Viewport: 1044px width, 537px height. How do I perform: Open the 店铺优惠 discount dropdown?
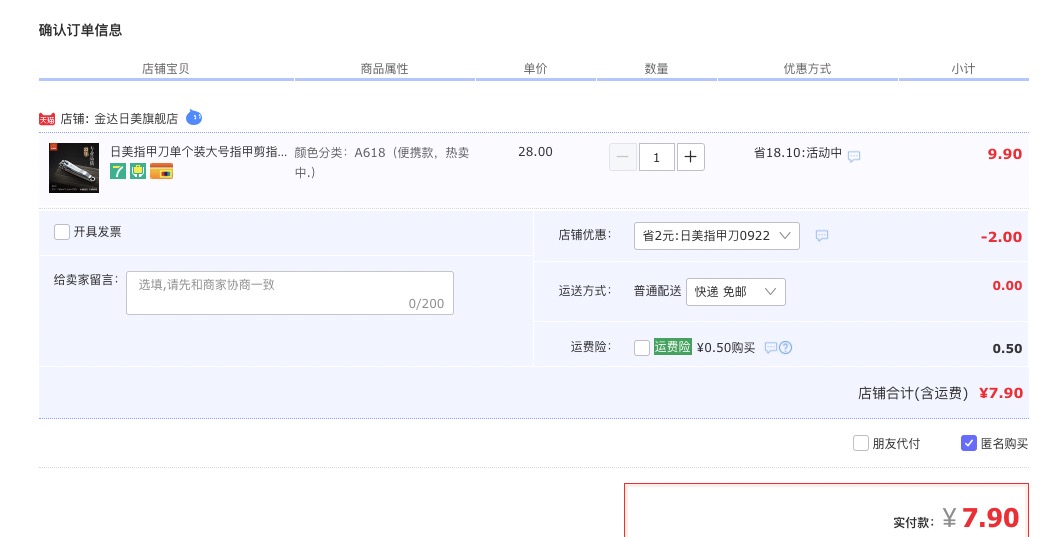pos(716,236)
